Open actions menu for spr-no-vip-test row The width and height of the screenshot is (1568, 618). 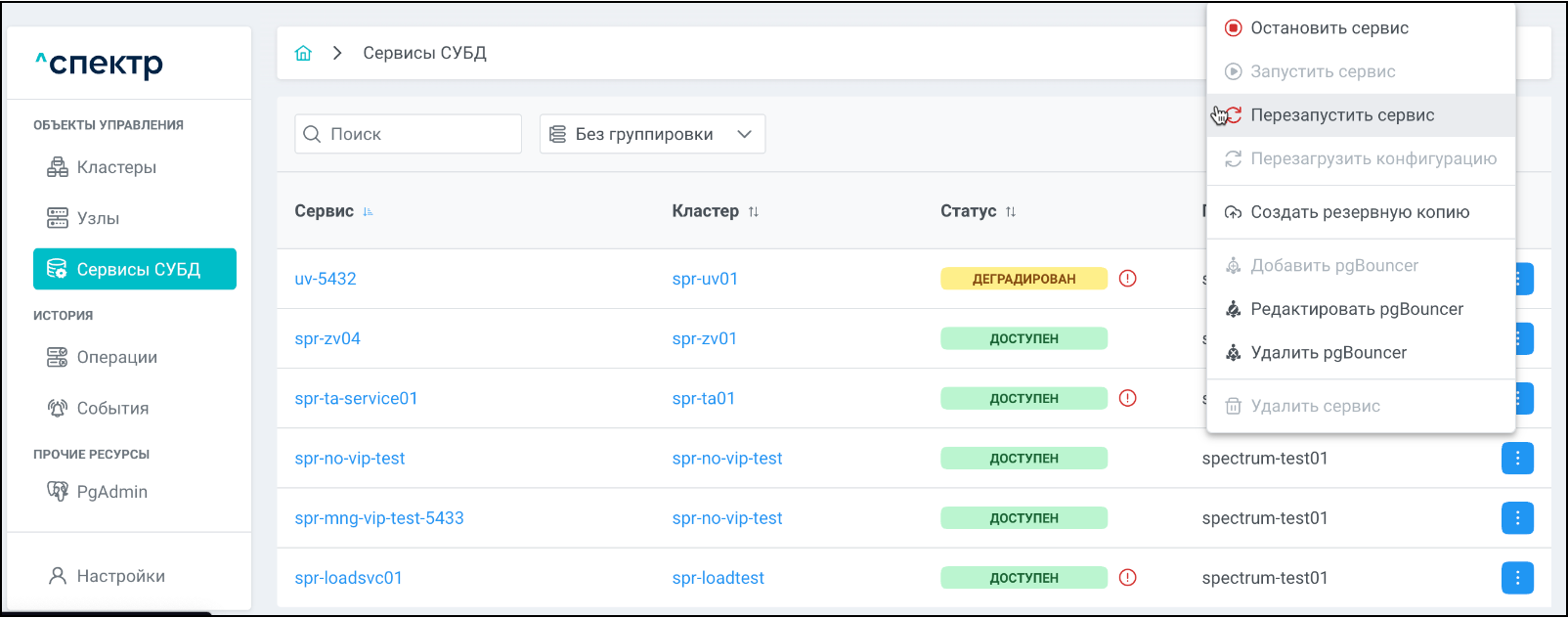click(1516, 459)
